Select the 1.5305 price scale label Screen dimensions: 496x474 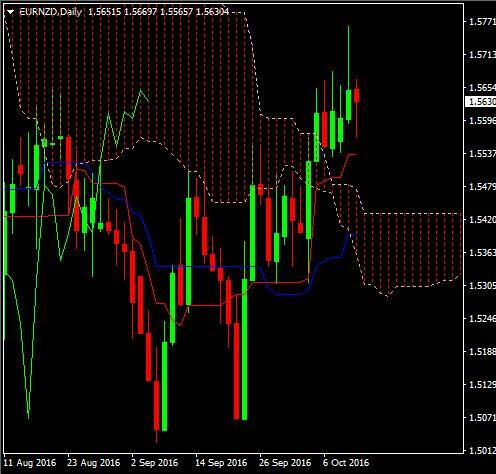tap(482, 285)
